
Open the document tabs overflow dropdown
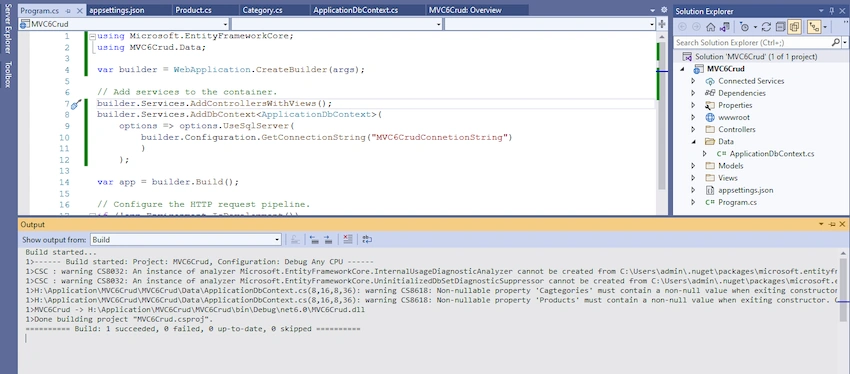tap(653, 10)
